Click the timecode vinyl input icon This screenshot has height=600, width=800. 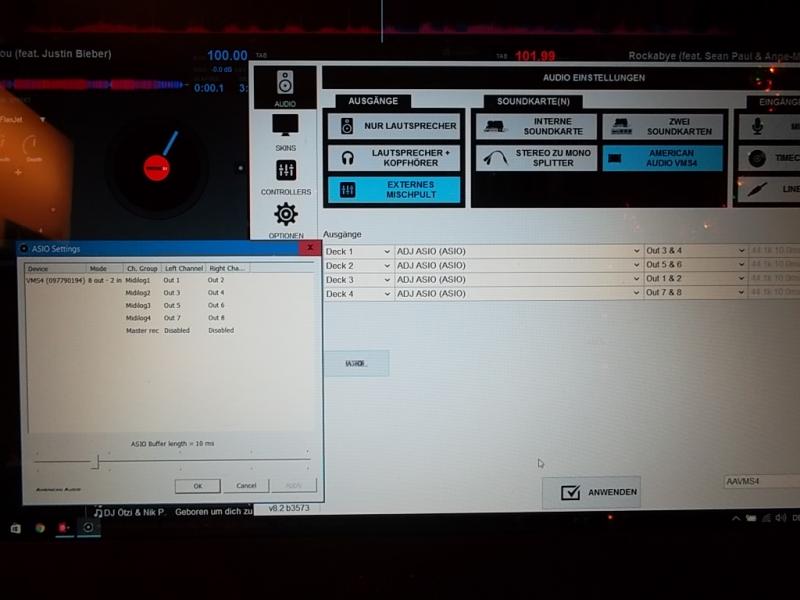tap(757, 159)
